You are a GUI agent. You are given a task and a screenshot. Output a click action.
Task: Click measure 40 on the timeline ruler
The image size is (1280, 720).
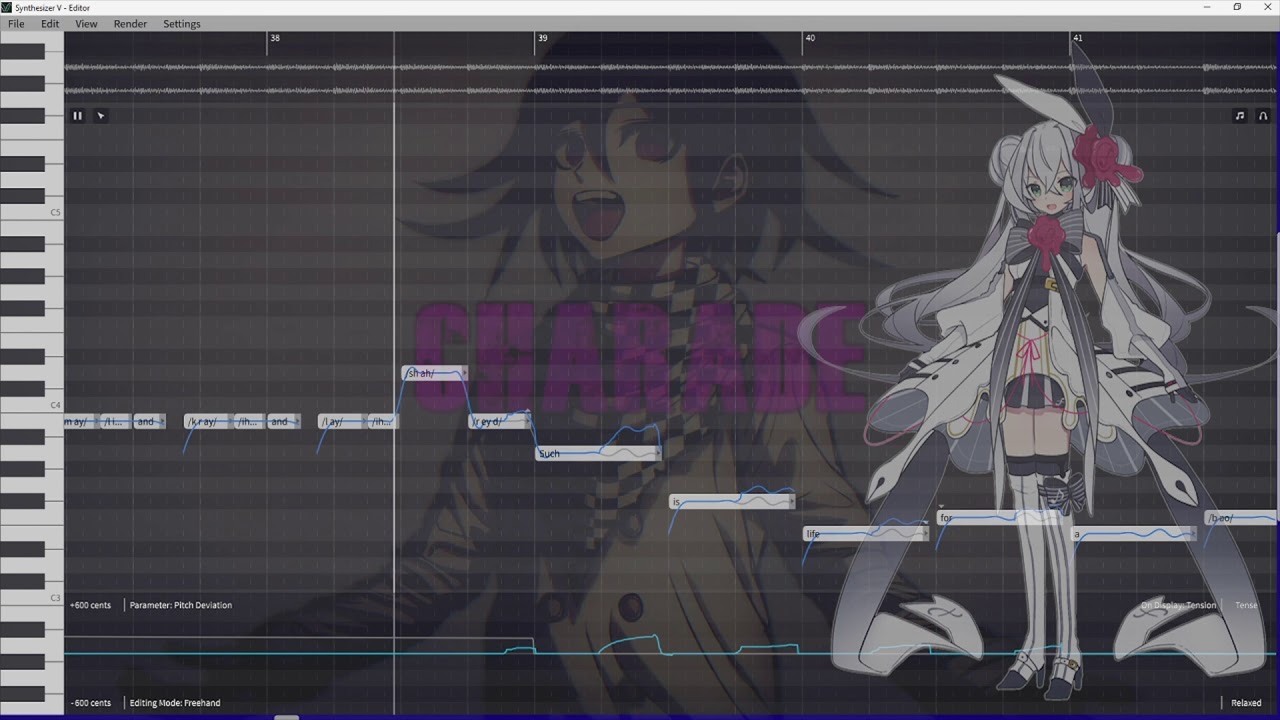coord(810,38)
